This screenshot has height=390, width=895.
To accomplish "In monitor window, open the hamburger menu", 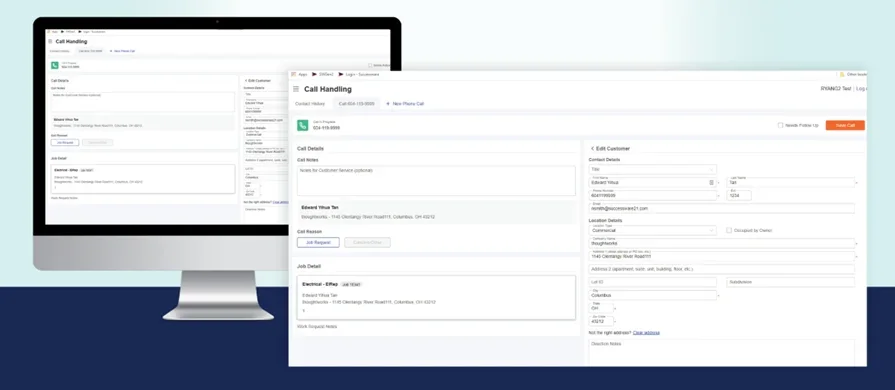I will click(50, 42).
